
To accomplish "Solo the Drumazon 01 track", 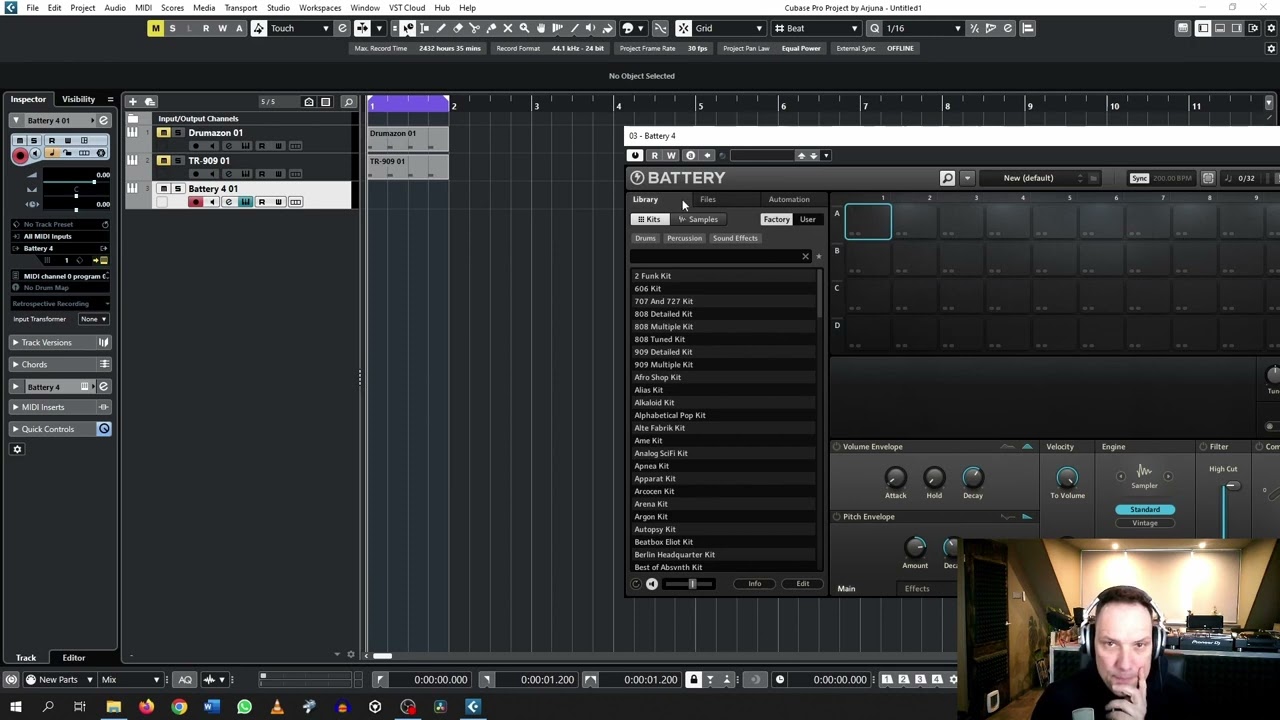I will pyautogui.click(x=178, y=133).
